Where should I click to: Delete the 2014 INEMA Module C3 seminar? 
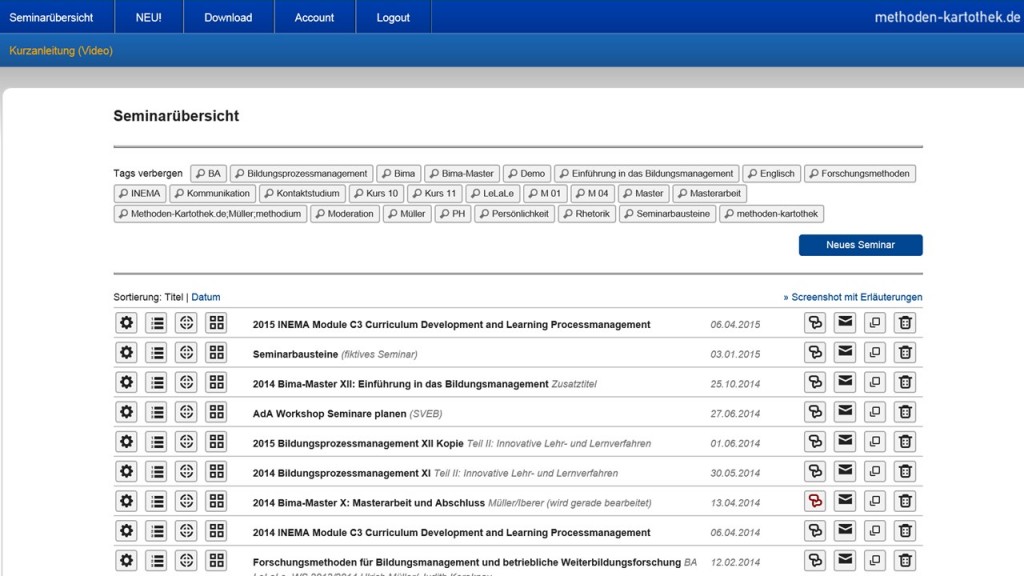[905, 532]
